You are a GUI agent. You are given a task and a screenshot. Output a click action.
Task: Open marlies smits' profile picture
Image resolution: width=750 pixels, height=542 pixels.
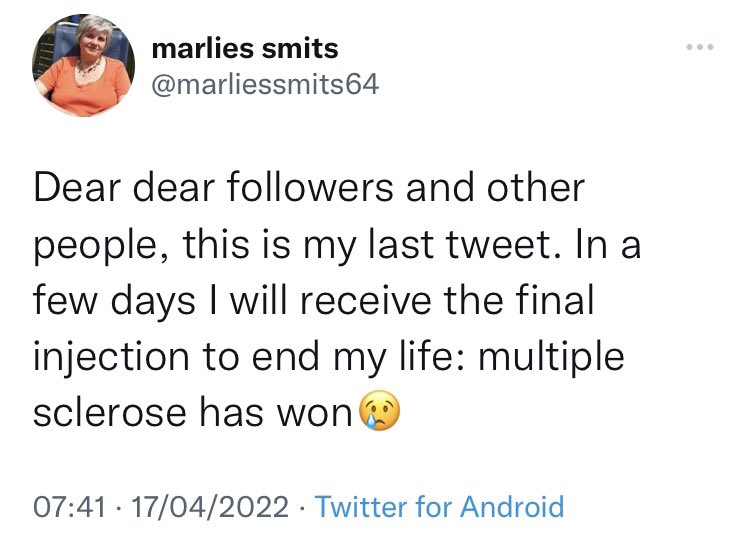click(83, 66)
